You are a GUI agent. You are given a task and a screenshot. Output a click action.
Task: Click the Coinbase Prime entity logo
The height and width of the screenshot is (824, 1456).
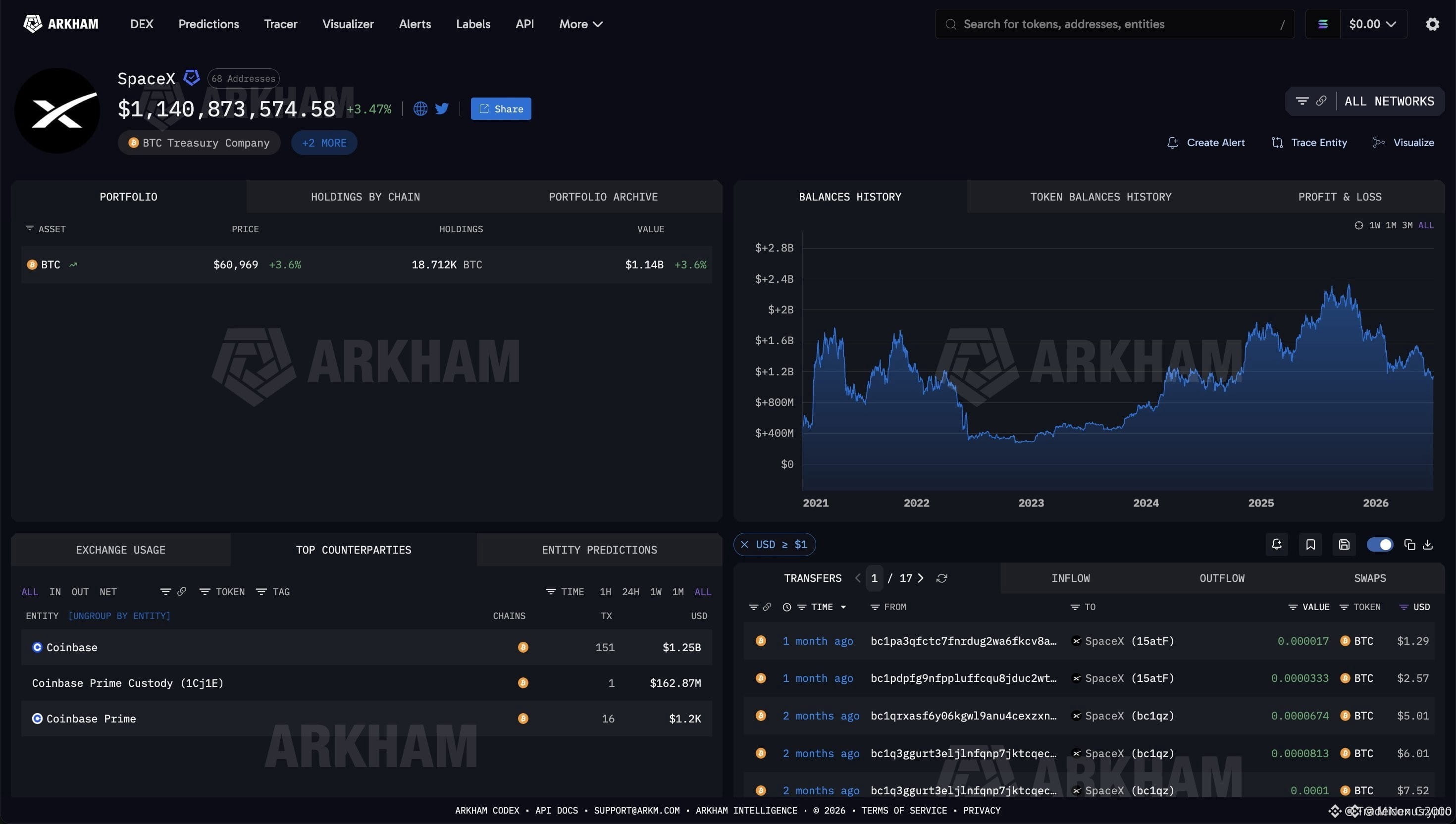point(37,718)
